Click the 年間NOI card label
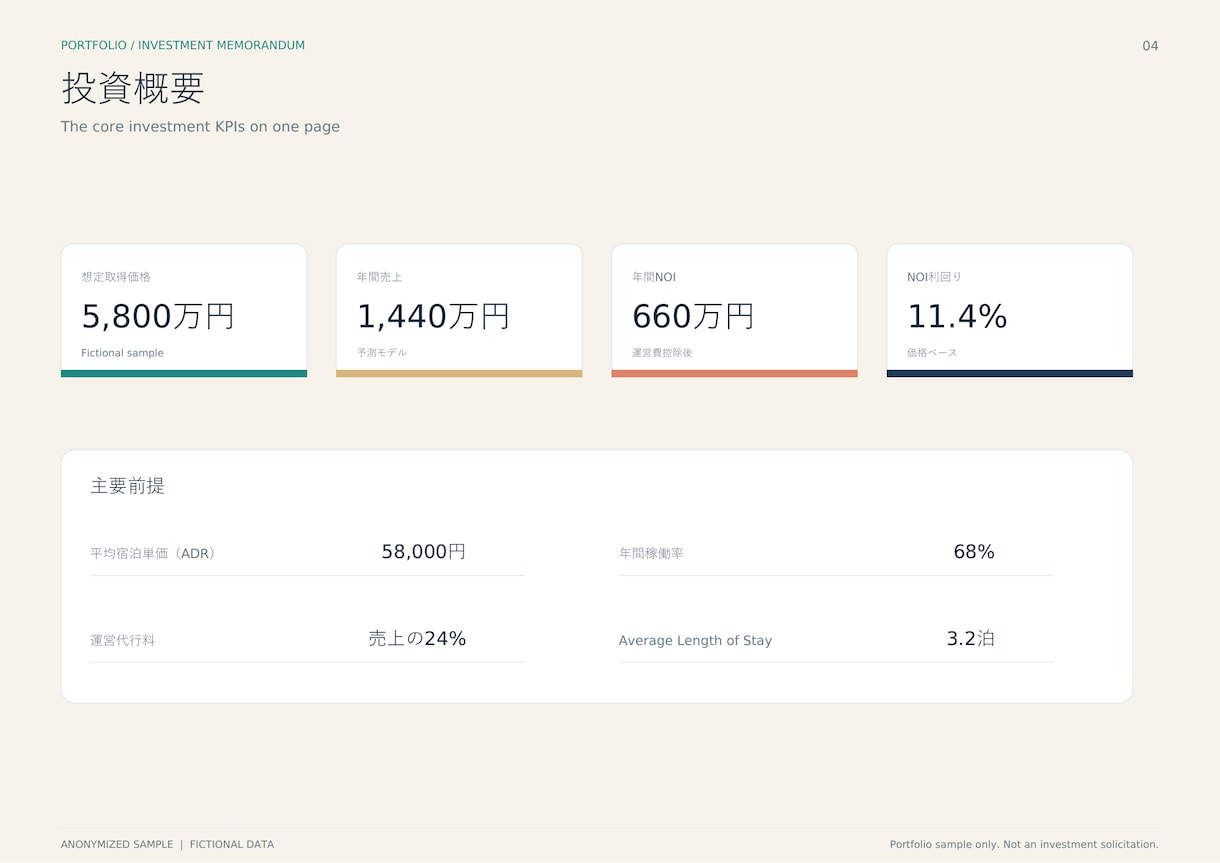The height and width of the screenshot is (863, 1220). [654, 277]
